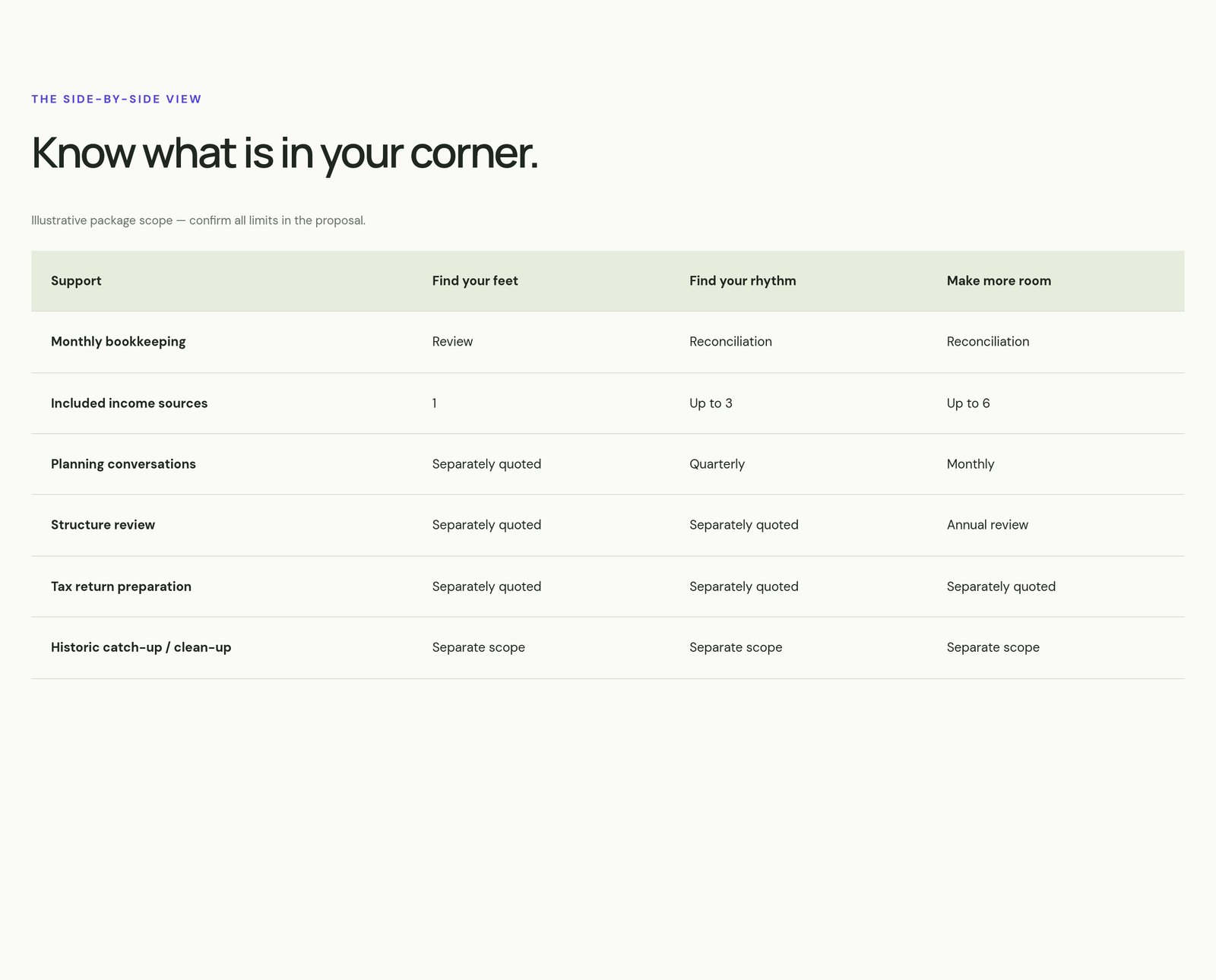Click the 'Illustrative package scope' note

point(198,220)
